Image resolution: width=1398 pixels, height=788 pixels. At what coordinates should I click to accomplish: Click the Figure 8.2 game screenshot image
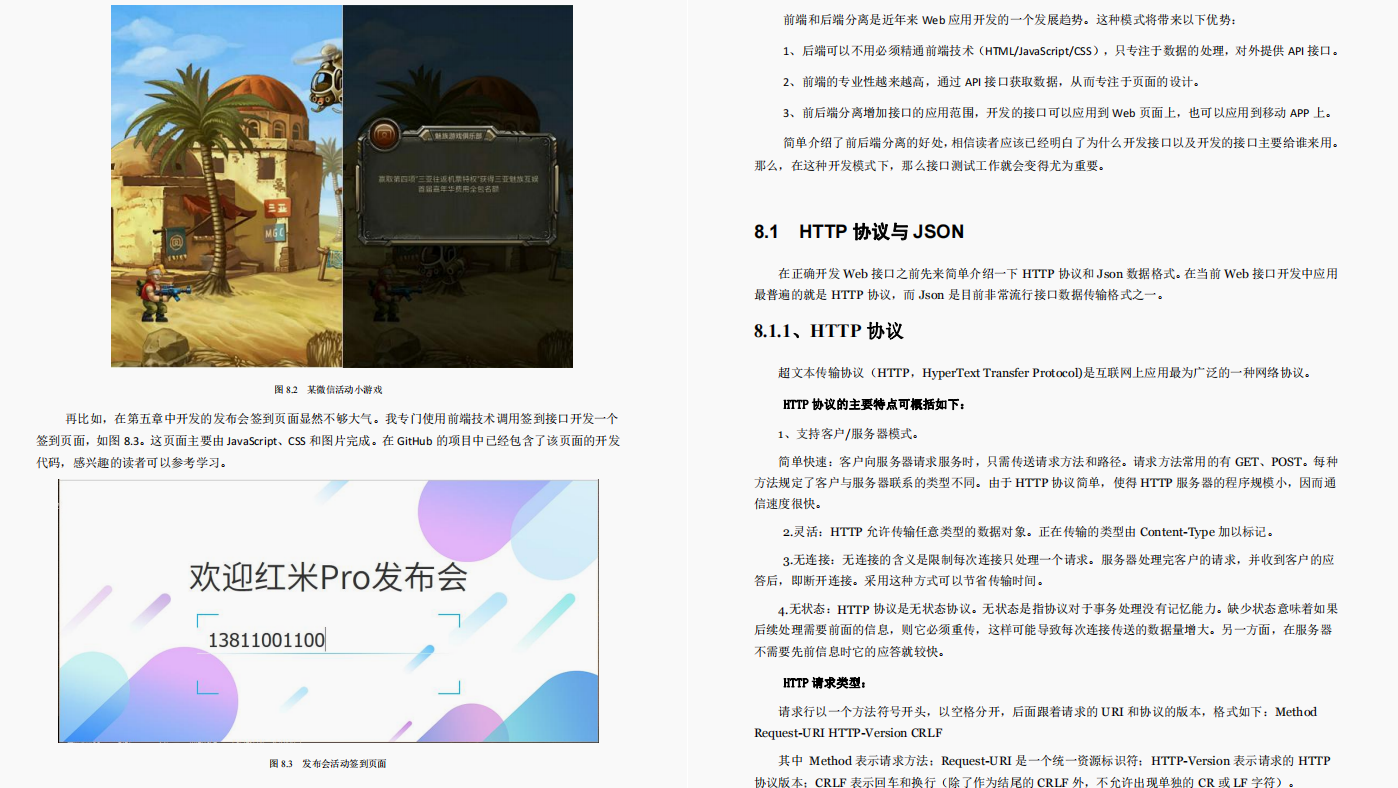tap(342, 186)
